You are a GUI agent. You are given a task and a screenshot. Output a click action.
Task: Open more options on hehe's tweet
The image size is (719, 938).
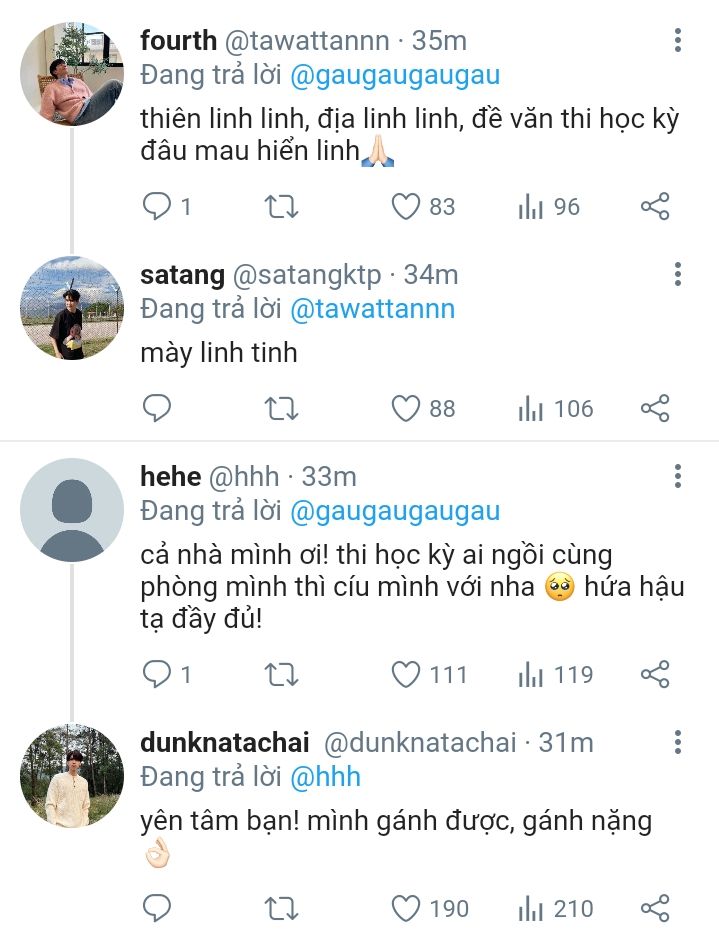(x=678, y=476)
